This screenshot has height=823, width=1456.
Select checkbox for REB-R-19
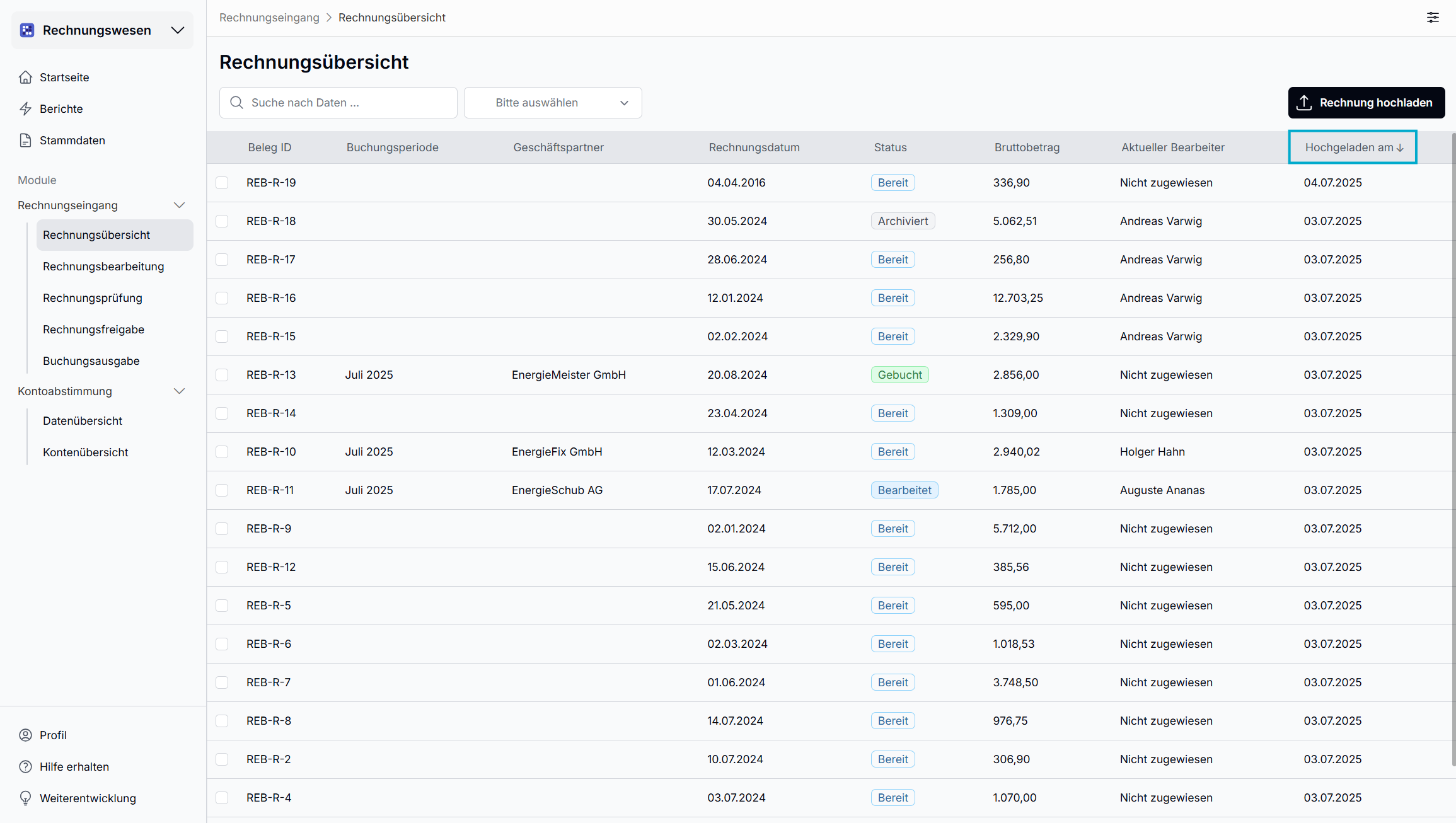[x=222, y=183]
